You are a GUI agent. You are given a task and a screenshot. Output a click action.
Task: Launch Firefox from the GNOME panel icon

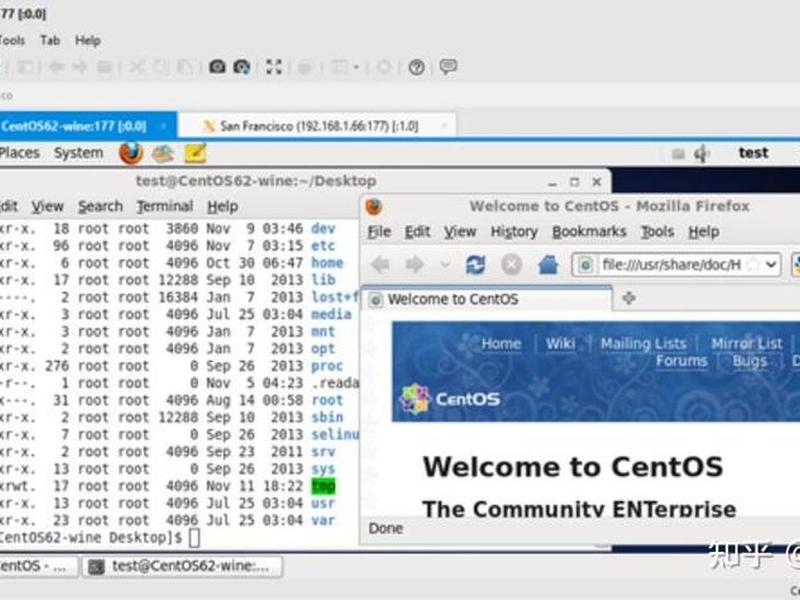coord(131,153)
